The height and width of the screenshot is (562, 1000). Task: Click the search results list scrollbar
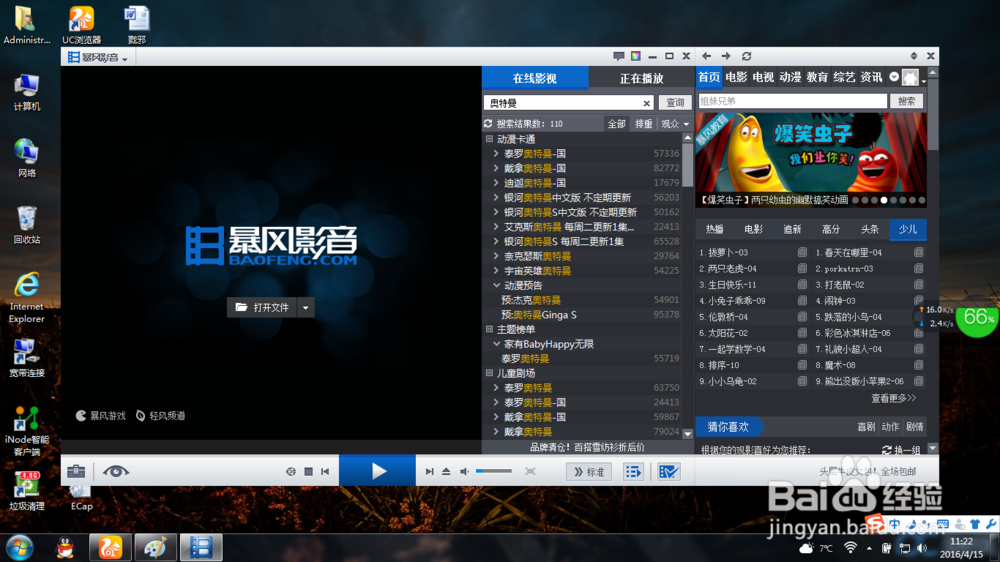pyautogui.click(x=688, y=166)
